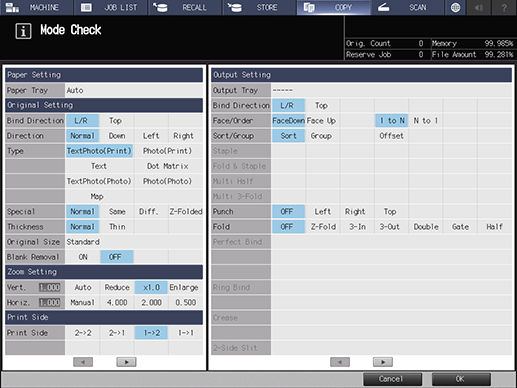Choose Group in Sort/Group row
This screenshot has height=388, width=517.
tap(321, 136)
